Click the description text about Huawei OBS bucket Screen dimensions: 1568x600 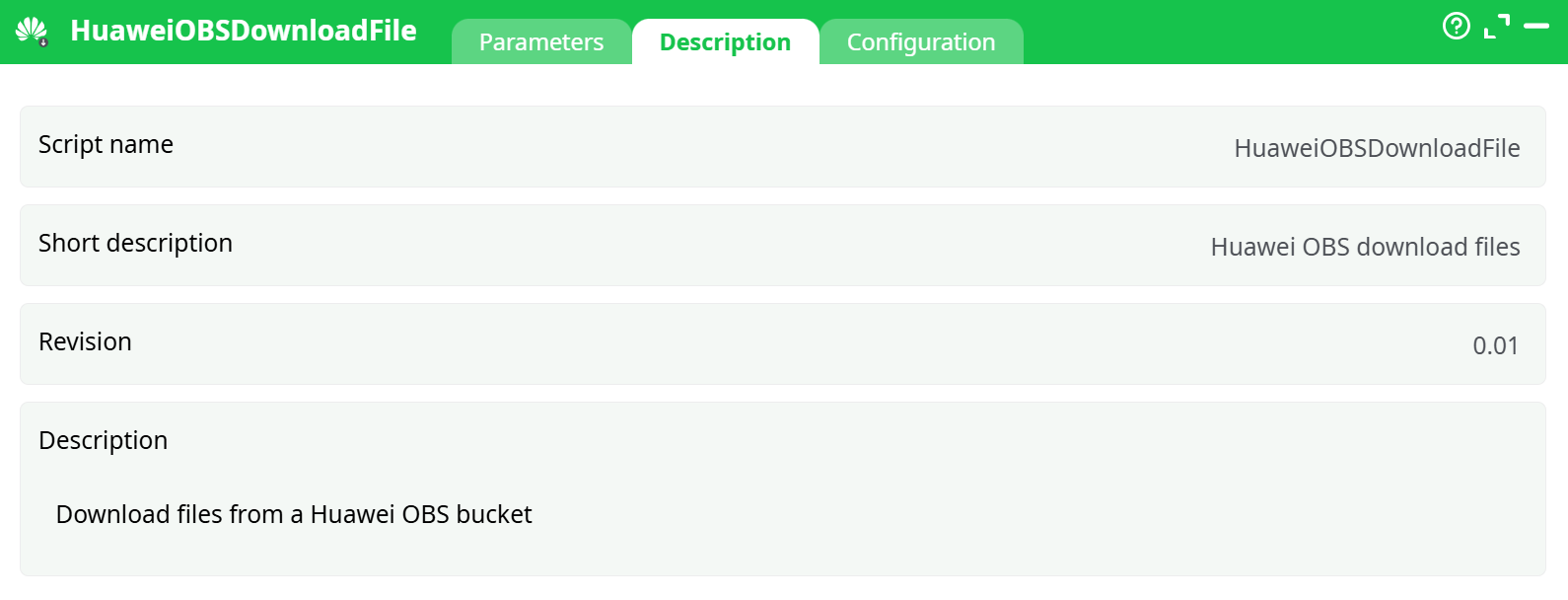coord(295,514)
